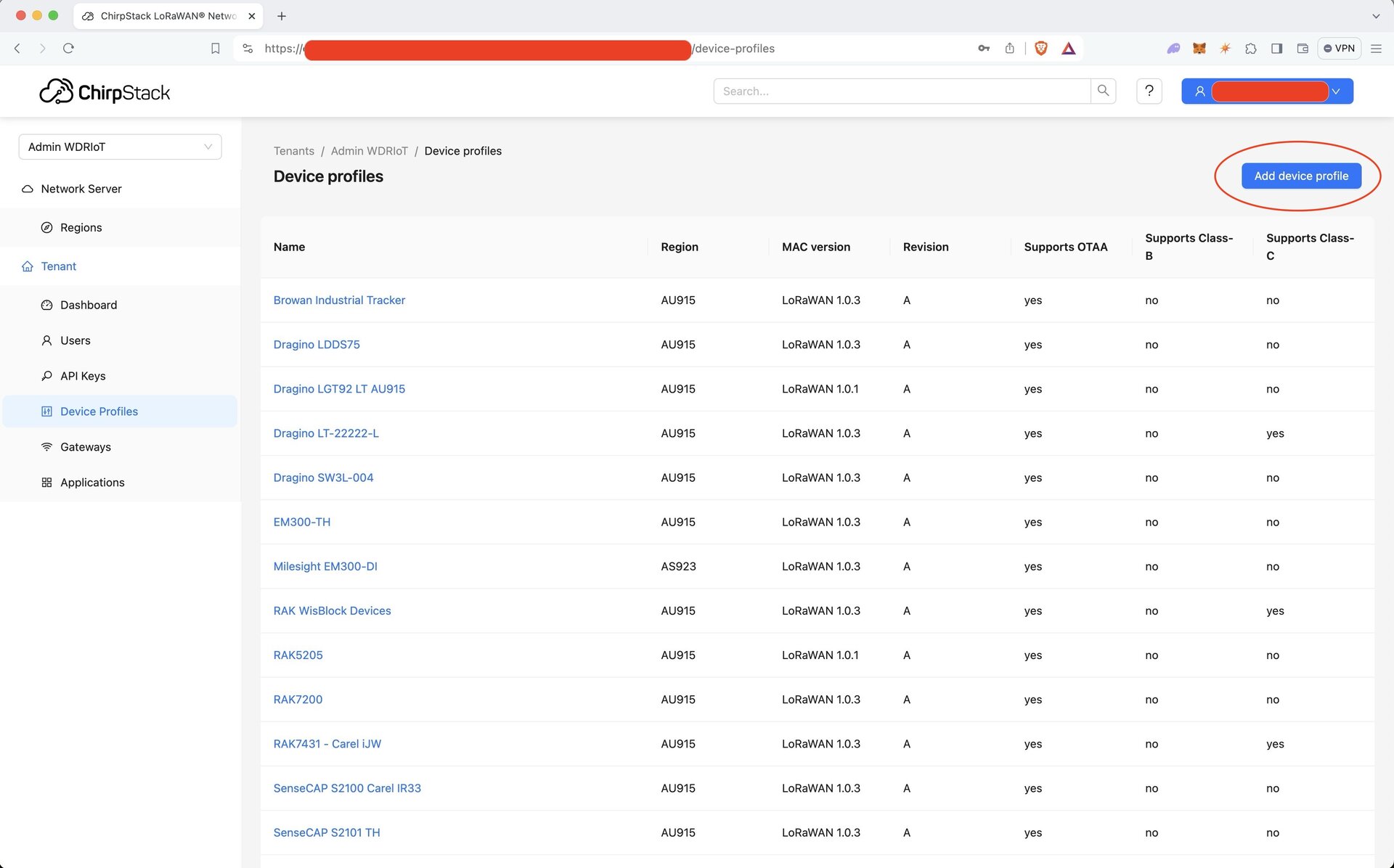
Task: Open Gateways in the sidebar
Action: coord(121,447)
